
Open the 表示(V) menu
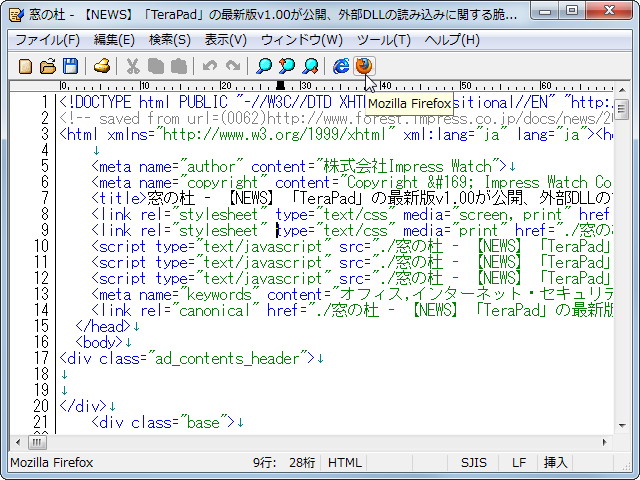point(226,40)
